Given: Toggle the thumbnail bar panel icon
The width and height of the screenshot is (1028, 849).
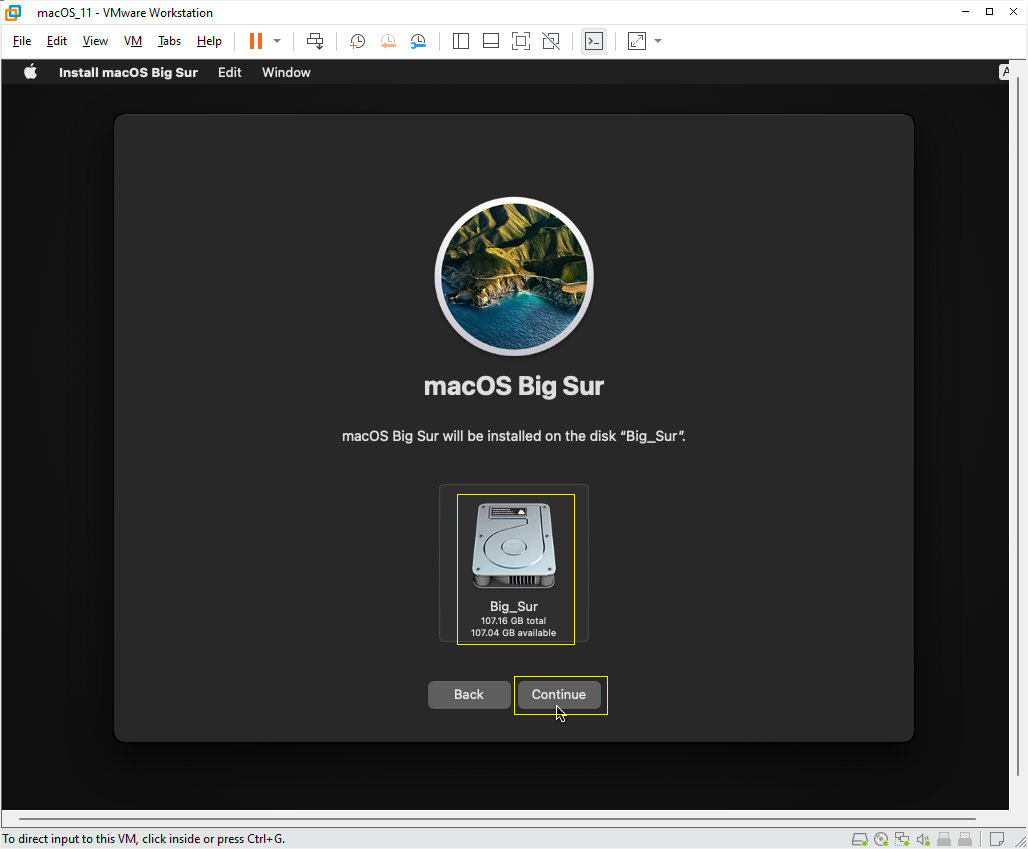Looking at the screenshot, I should pos(490,41).
